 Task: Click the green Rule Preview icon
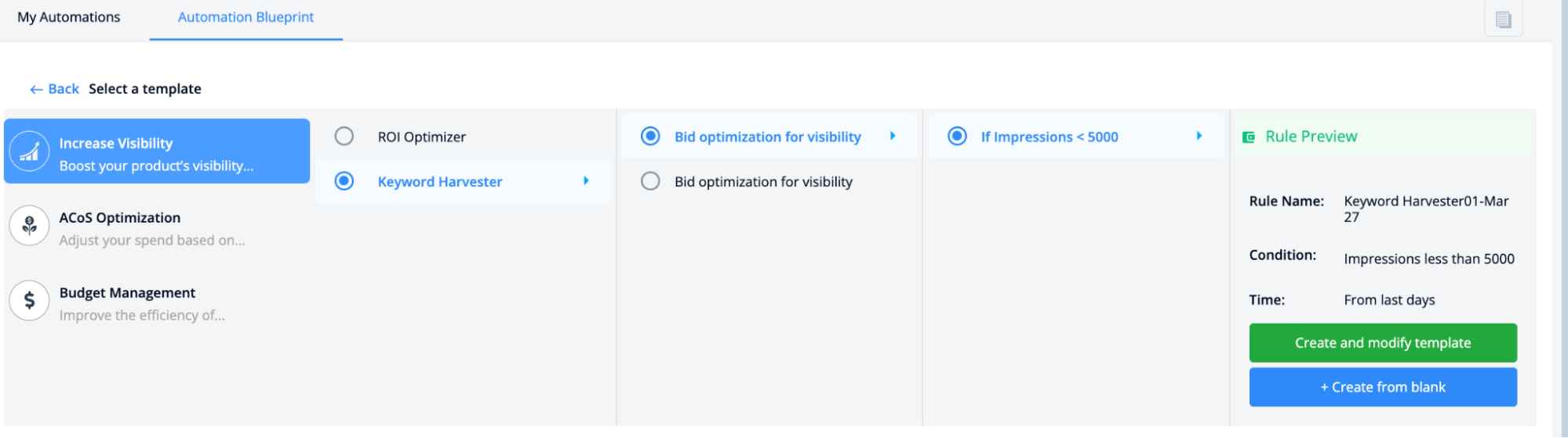[x=1248, y=137]
